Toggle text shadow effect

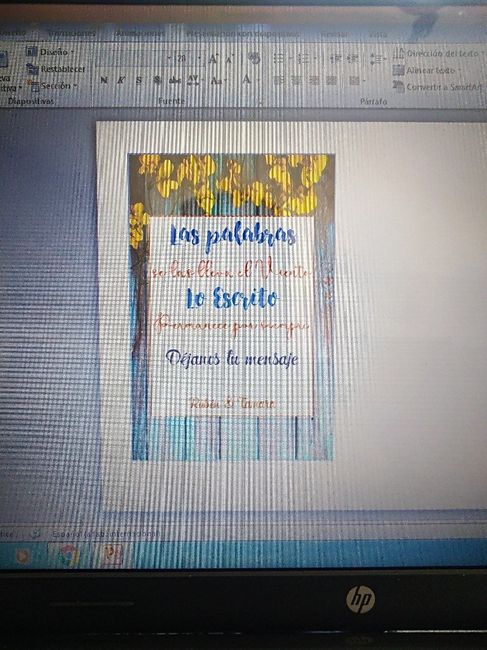click(157, 80)
